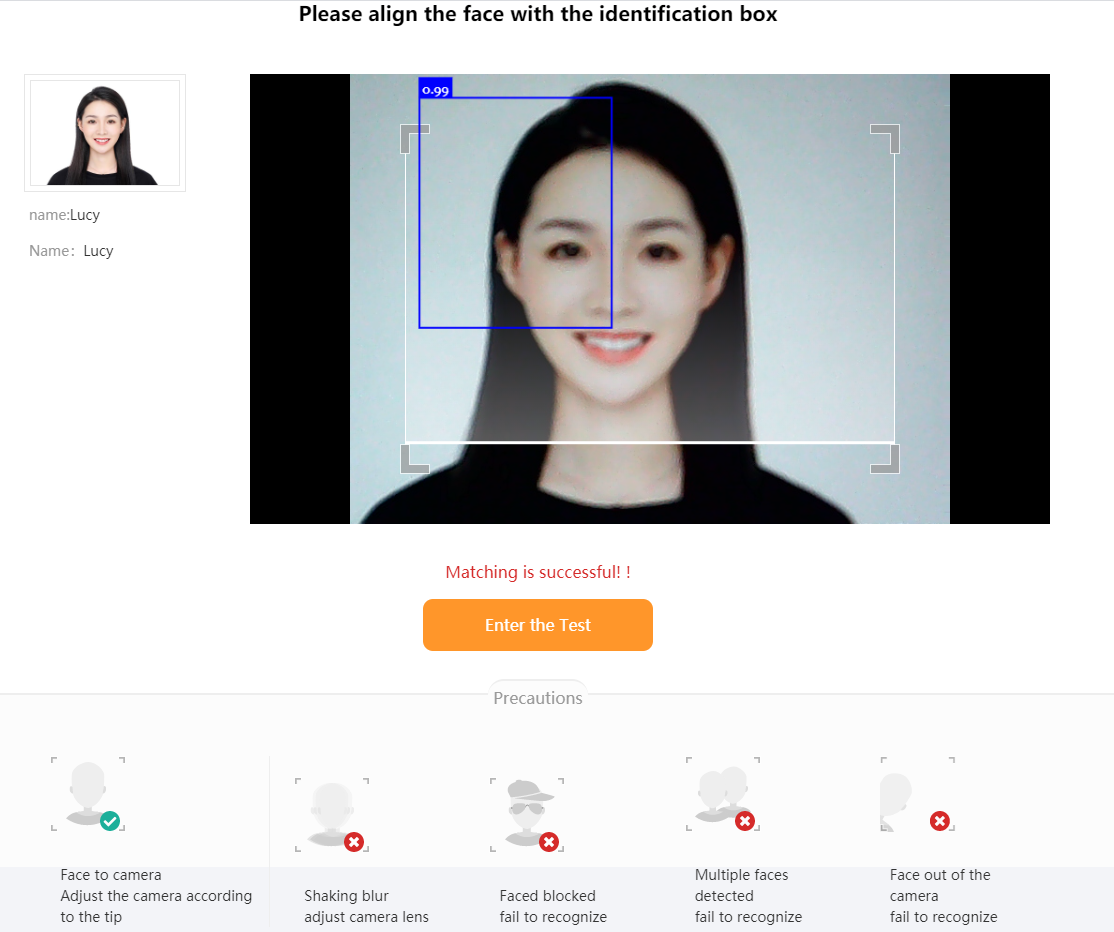Screen dimensions: 1114x932
Task: Click 'Faced blocked fail to recognize' caption
Action: pos(553,906)
